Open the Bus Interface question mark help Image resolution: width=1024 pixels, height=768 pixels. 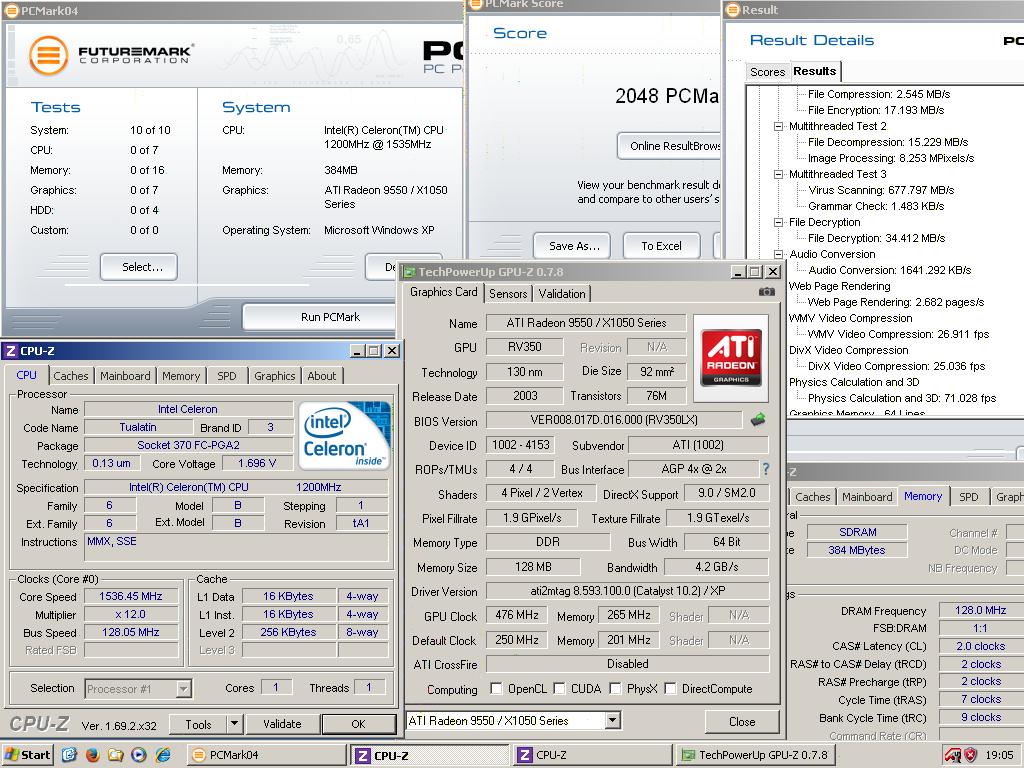[765, 468]
